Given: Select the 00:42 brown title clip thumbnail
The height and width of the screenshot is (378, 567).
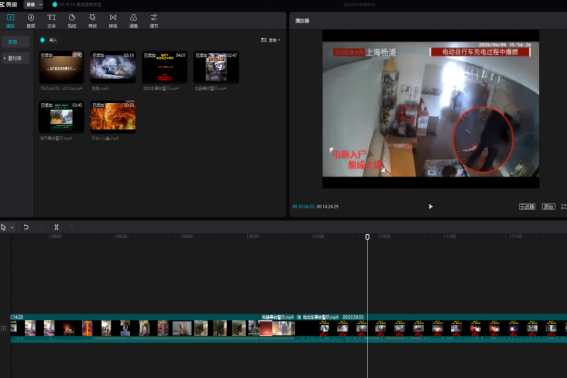Looking at the screenshot, I should pyautogui.click(x=61, y=67).
